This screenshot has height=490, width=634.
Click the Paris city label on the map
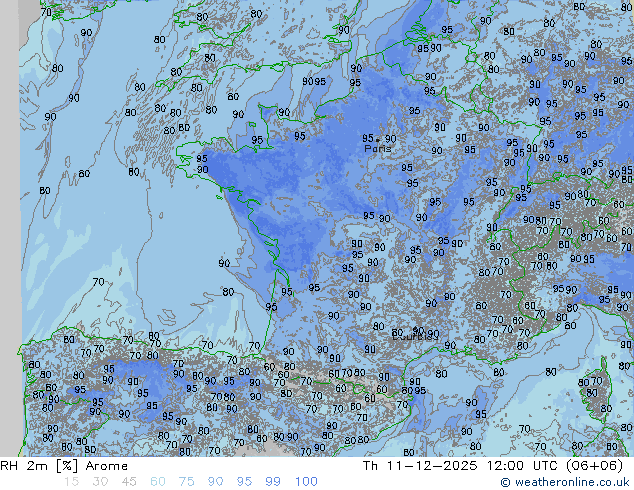click(x=378, y=148)
